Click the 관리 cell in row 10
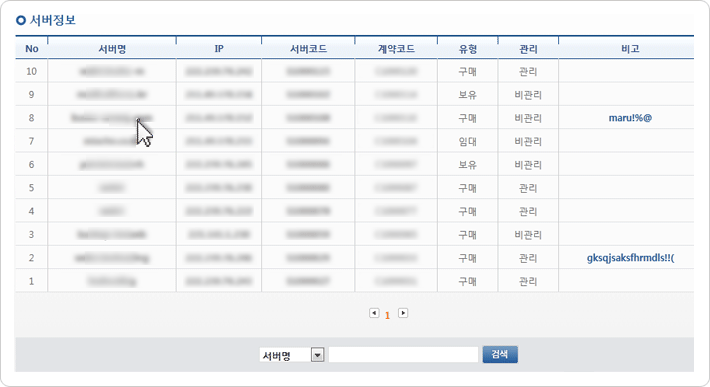The height and width of the screenshot is (387, 710). 528,71
